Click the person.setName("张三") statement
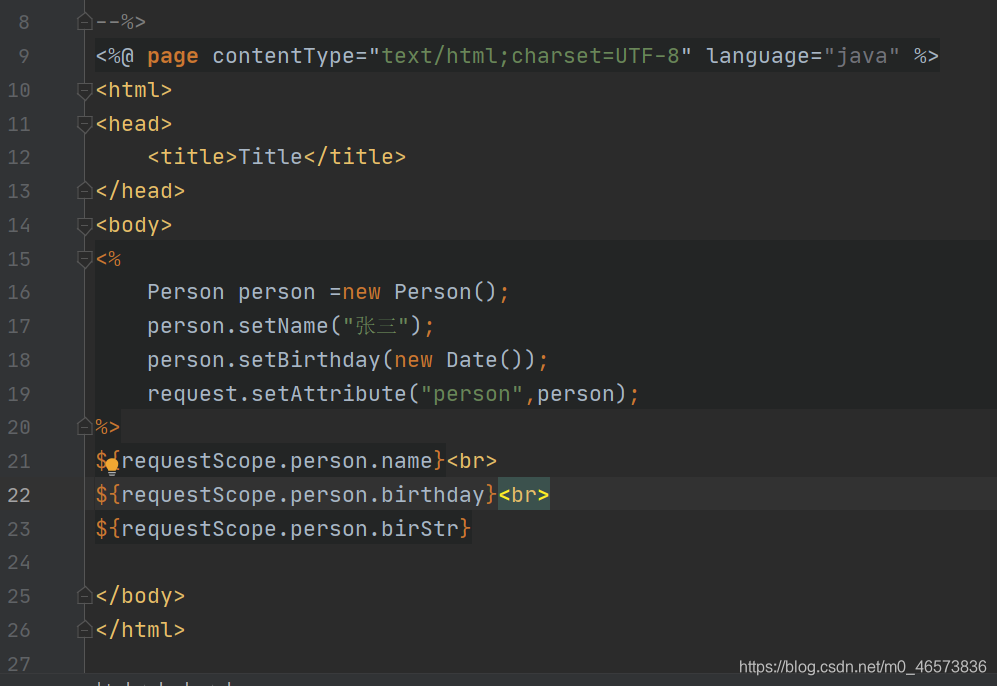The width and height of the screenshot is (997, 686). [291, 326]
